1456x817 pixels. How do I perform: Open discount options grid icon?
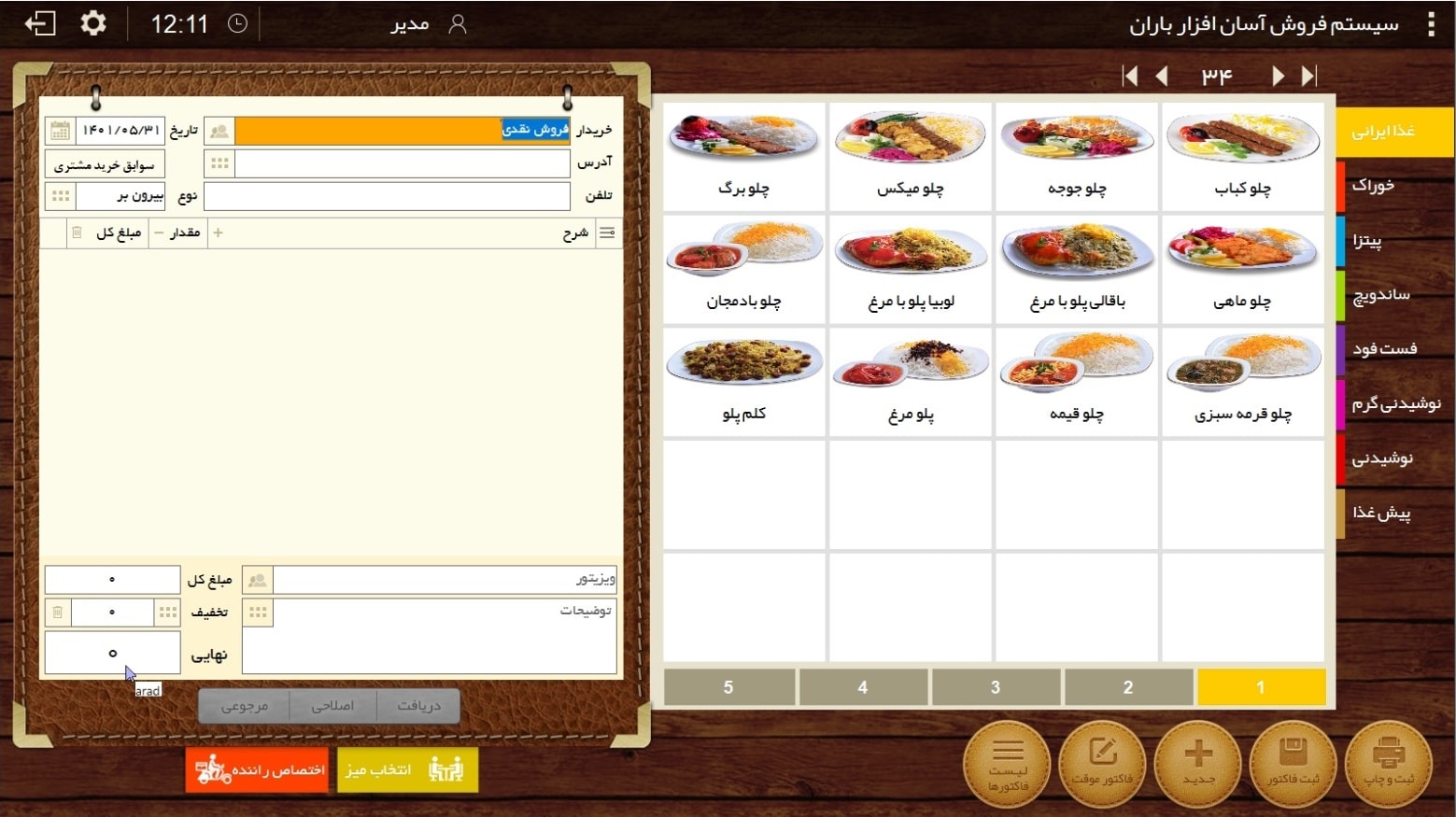pyautogui.click(x=168, y=613)
